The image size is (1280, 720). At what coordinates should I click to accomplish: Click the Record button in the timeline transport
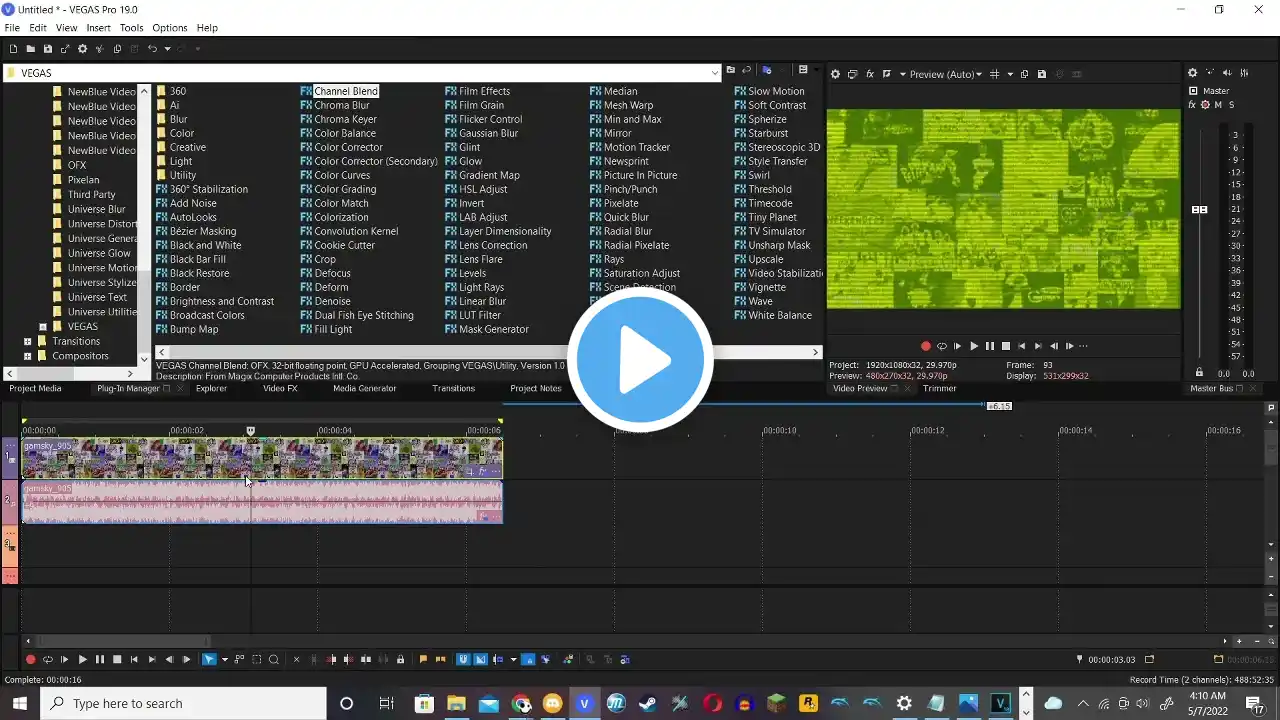pos(30,659)
